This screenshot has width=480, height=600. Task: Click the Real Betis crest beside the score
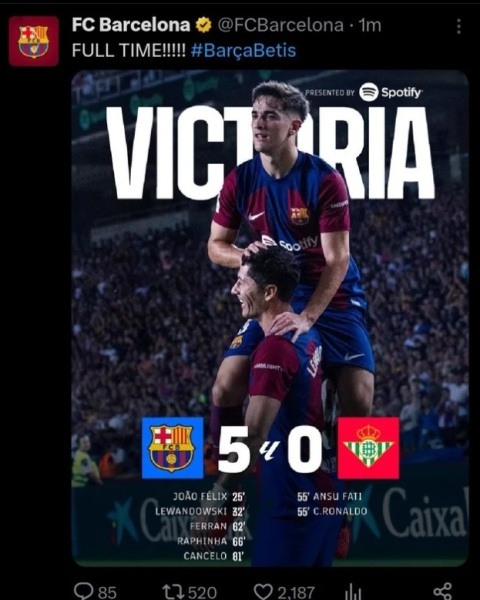coord(368,448)
